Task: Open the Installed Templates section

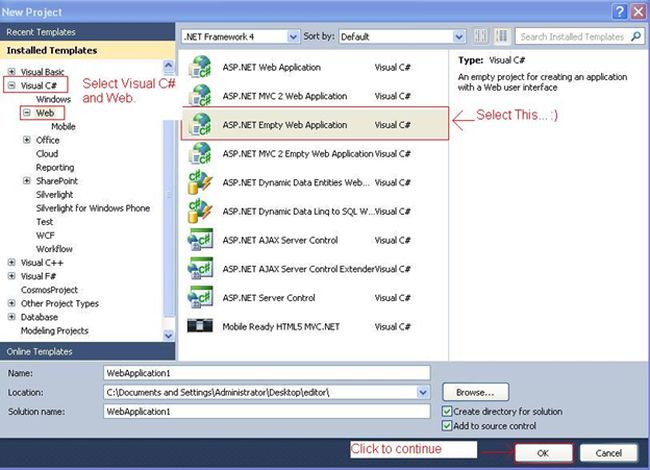Action: (x=87, y=50)
